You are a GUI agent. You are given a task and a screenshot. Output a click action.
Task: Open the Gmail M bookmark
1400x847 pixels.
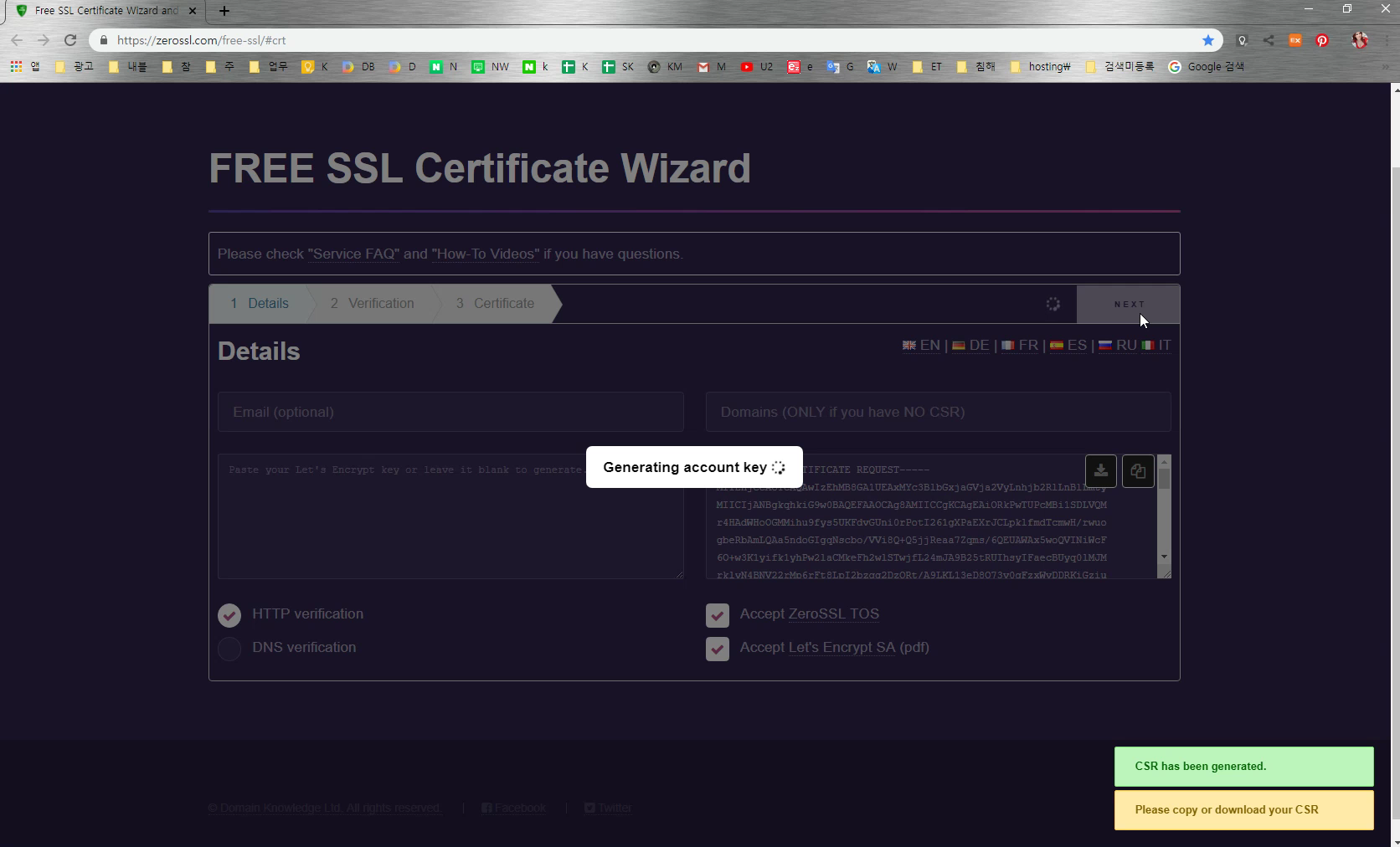712,66
